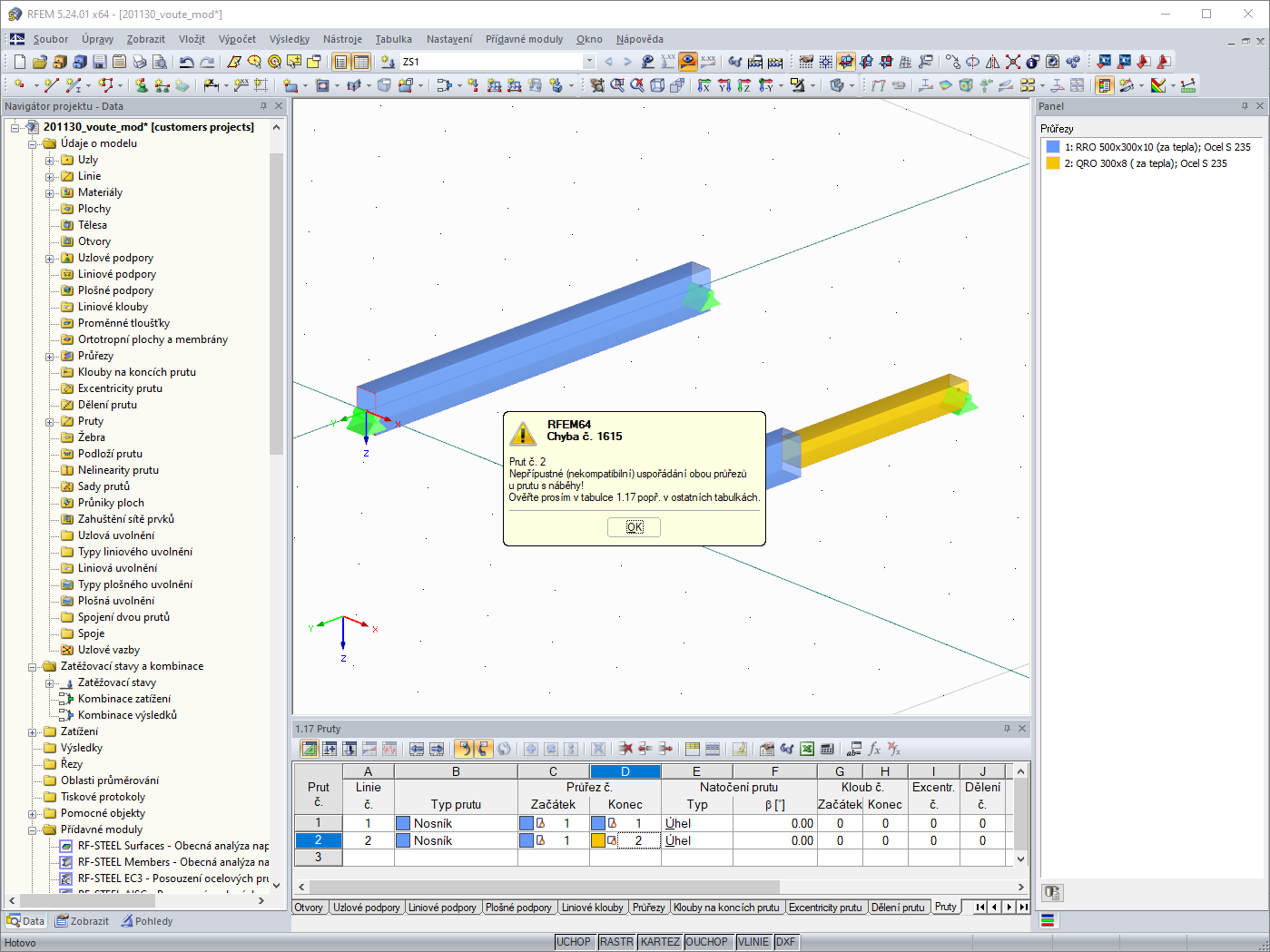Open the Výpočet menu
The height and width of the screenshot is (952, 1270).
[237, 39]
